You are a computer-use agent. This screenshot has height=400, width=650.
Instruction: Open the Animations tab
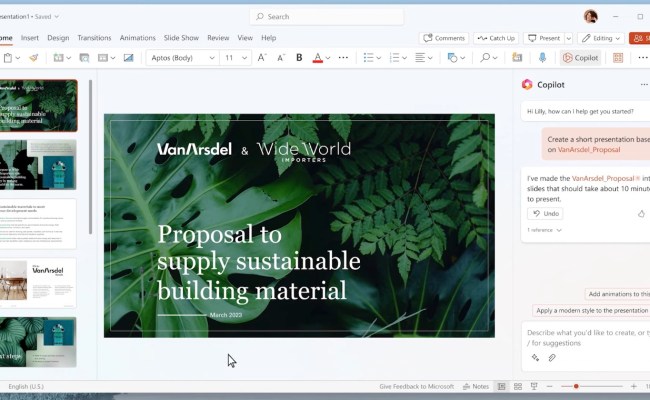(138, 38)
